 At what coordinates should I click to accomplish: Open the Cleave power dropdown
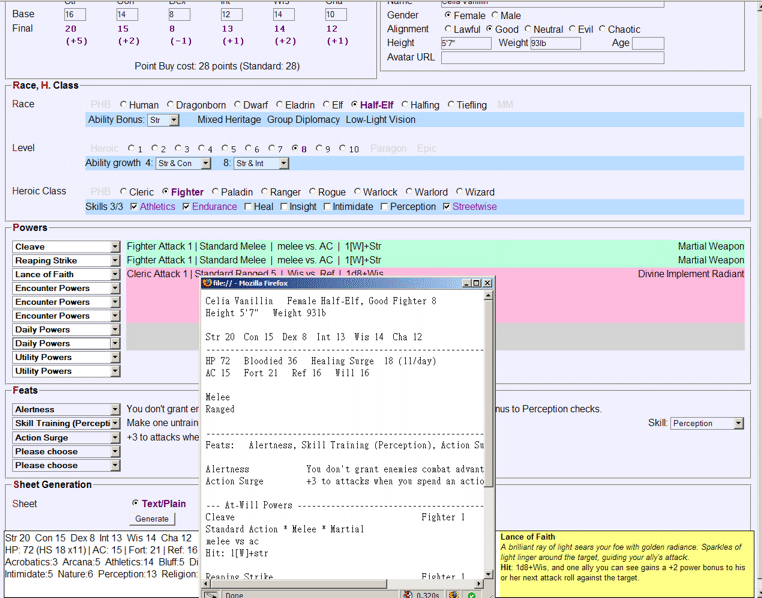pos(115,247)
